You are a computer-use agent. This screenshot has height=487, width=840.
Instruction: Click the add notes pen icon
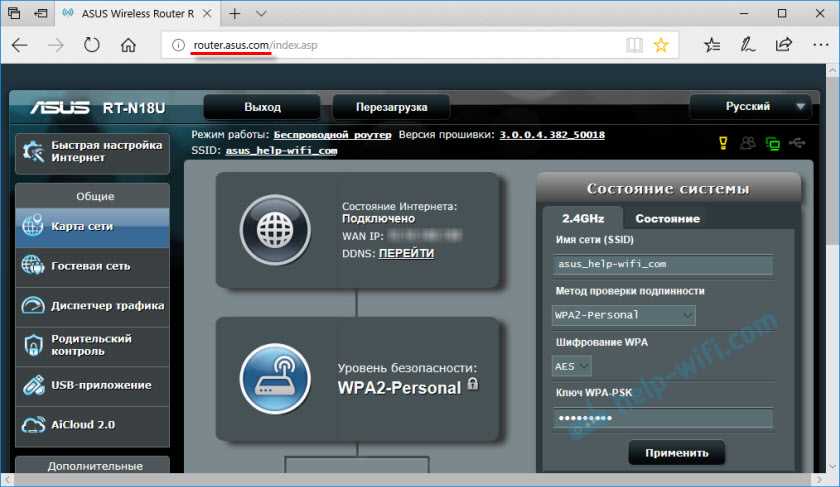[747, 45]
